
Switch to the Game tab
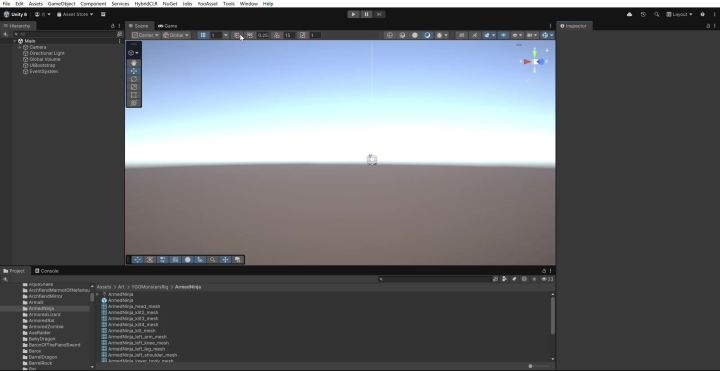168,26
